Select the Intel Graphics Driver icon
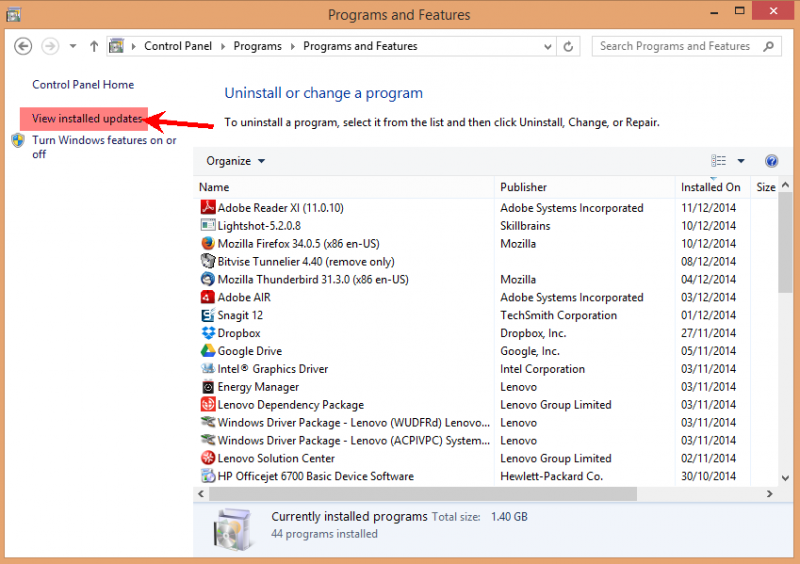Screen dimensions: 800x564 pos(208,369)
